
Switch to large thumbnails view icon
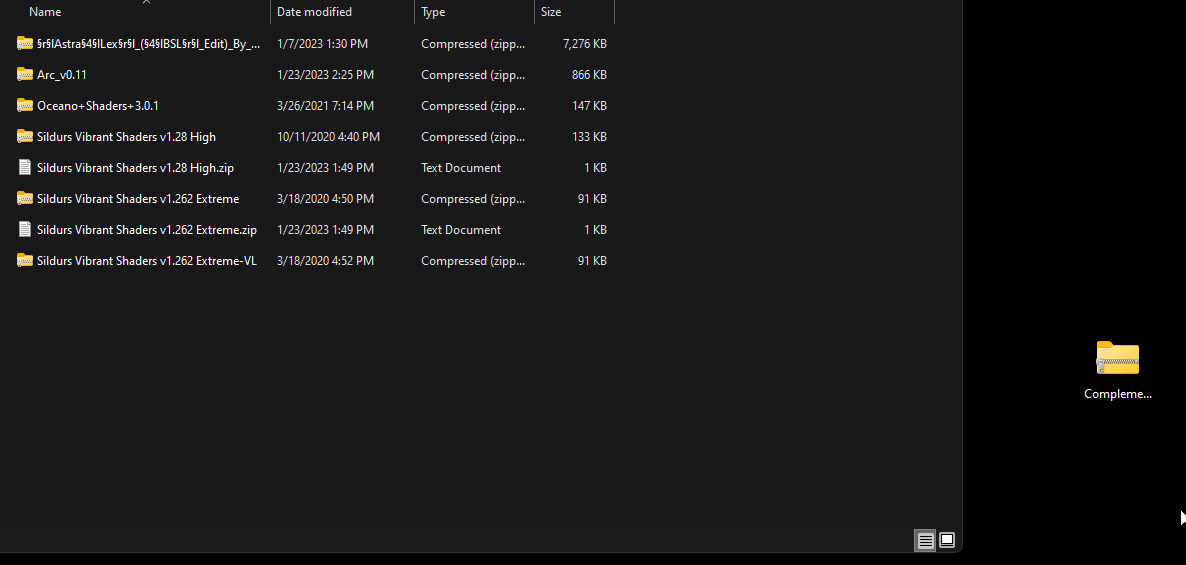(x=947, y=540)
